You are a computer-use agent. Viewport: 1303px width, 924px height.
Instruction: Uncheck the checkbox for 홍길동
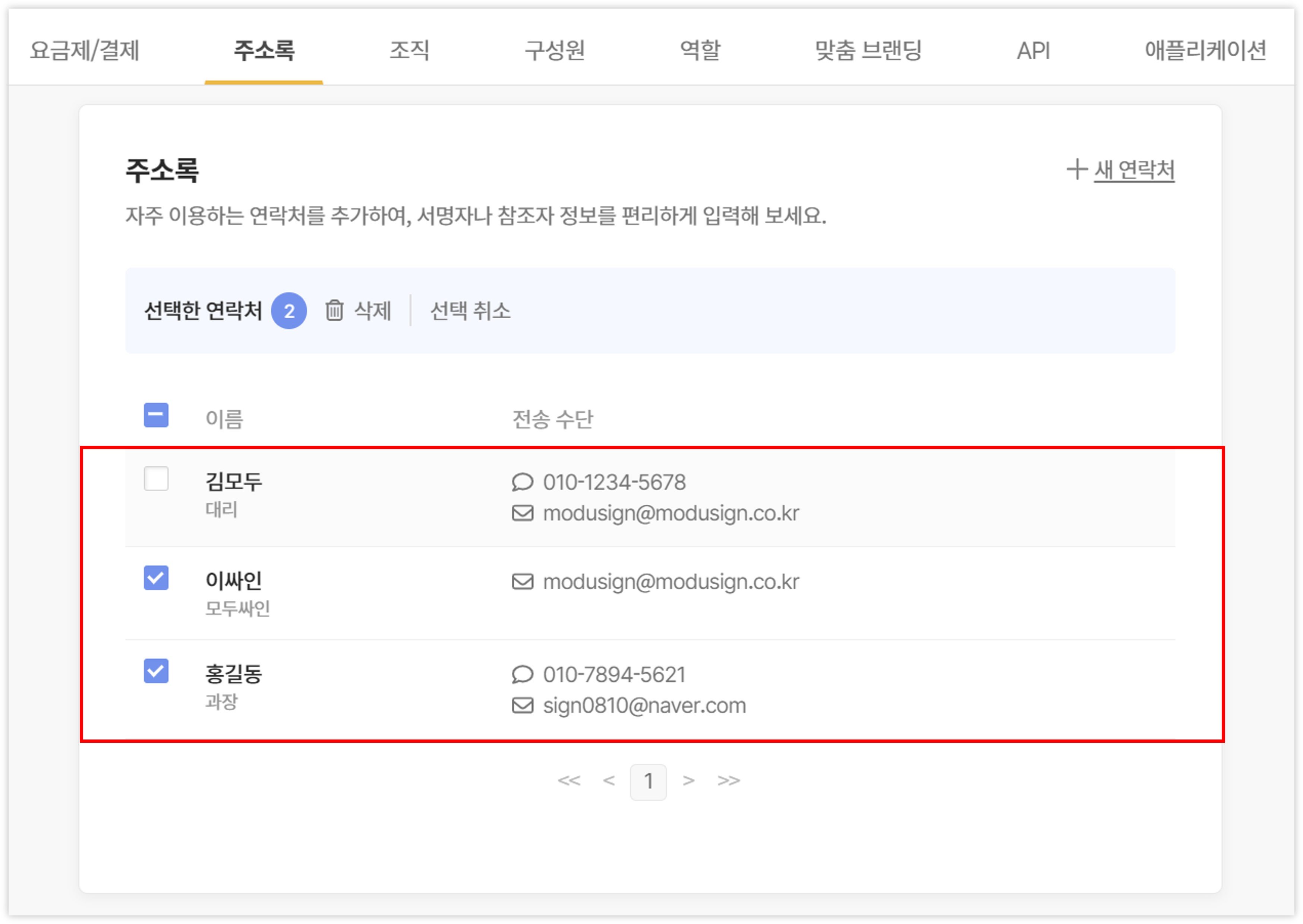tap(156, 671)
